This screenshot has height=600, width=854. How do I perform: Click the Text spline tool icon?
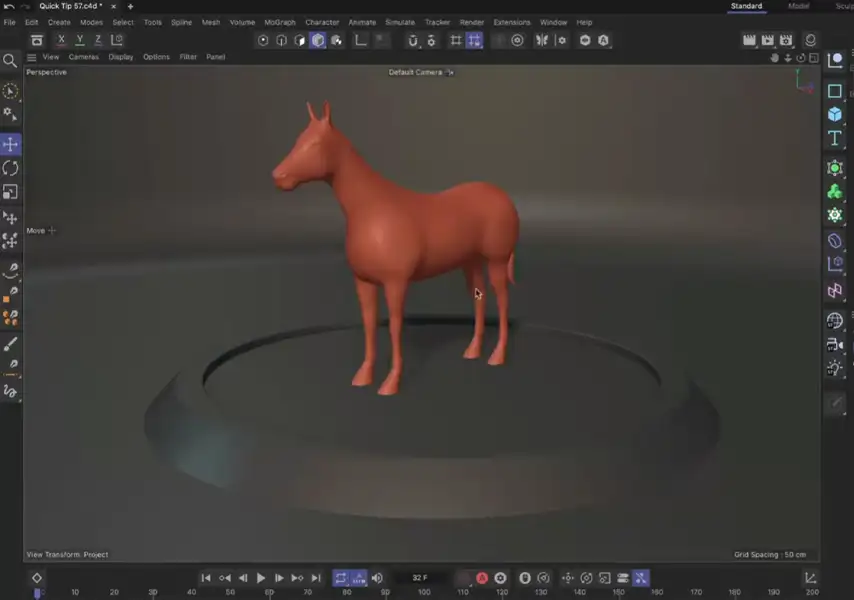pyautogui.click(x=835, y=138)
